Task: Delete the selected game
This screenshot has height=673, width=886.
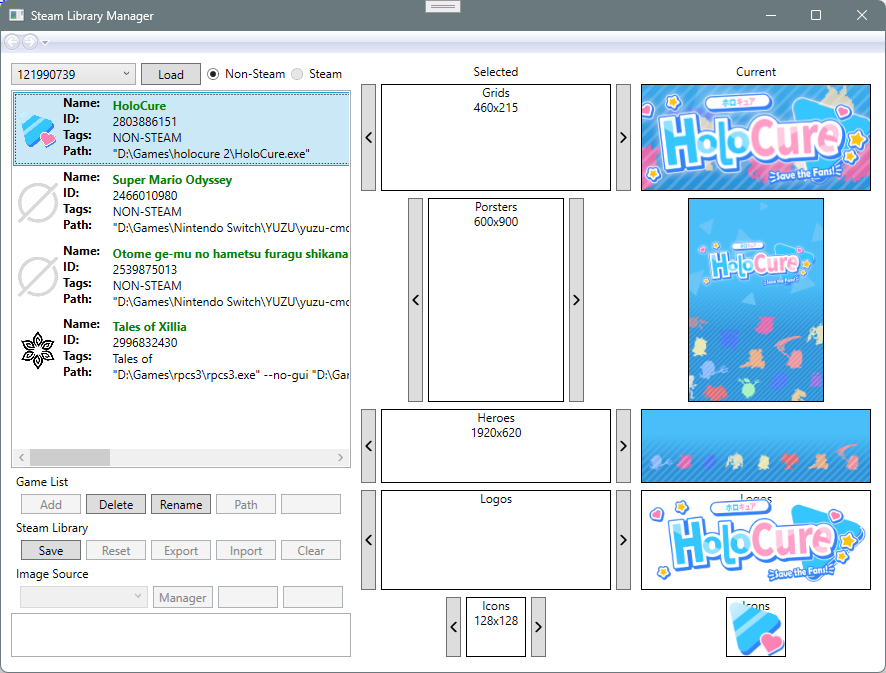Action: click(116, 504)
